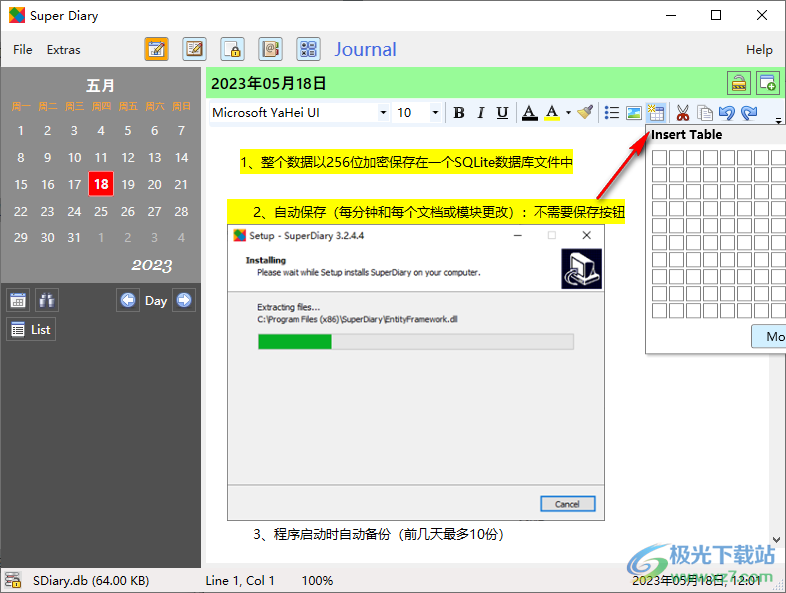The image size is (786, 593).
Task: Go to the next day arrow
Action: 184,300
